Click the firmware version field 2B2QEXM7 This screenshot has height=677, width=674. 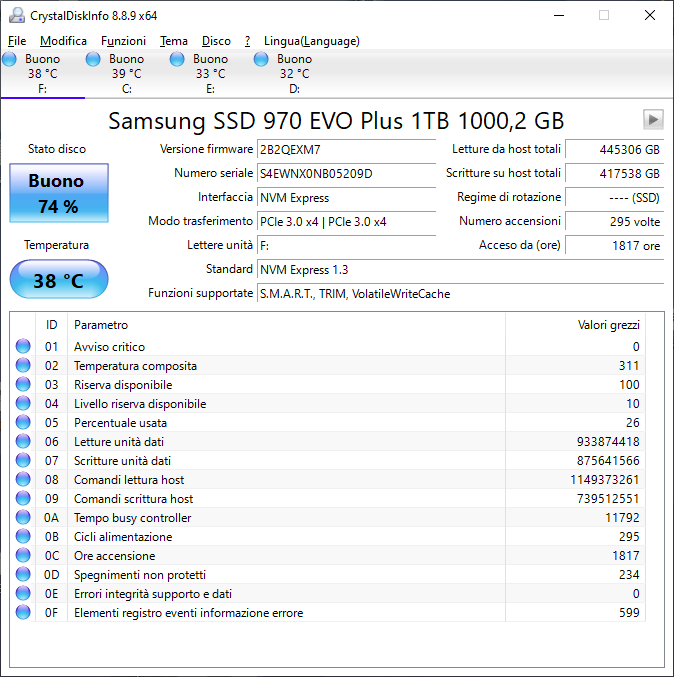coord(346,150)
